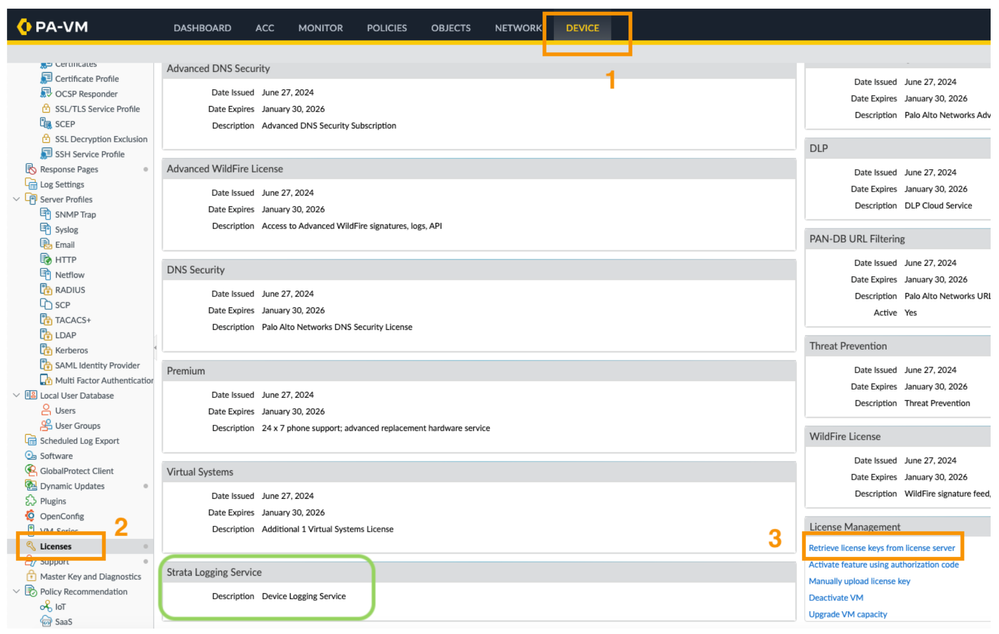This screenshot has width=999, height=634.
Task: Select the Kerberos profile icon
Action: click(46, 350)
